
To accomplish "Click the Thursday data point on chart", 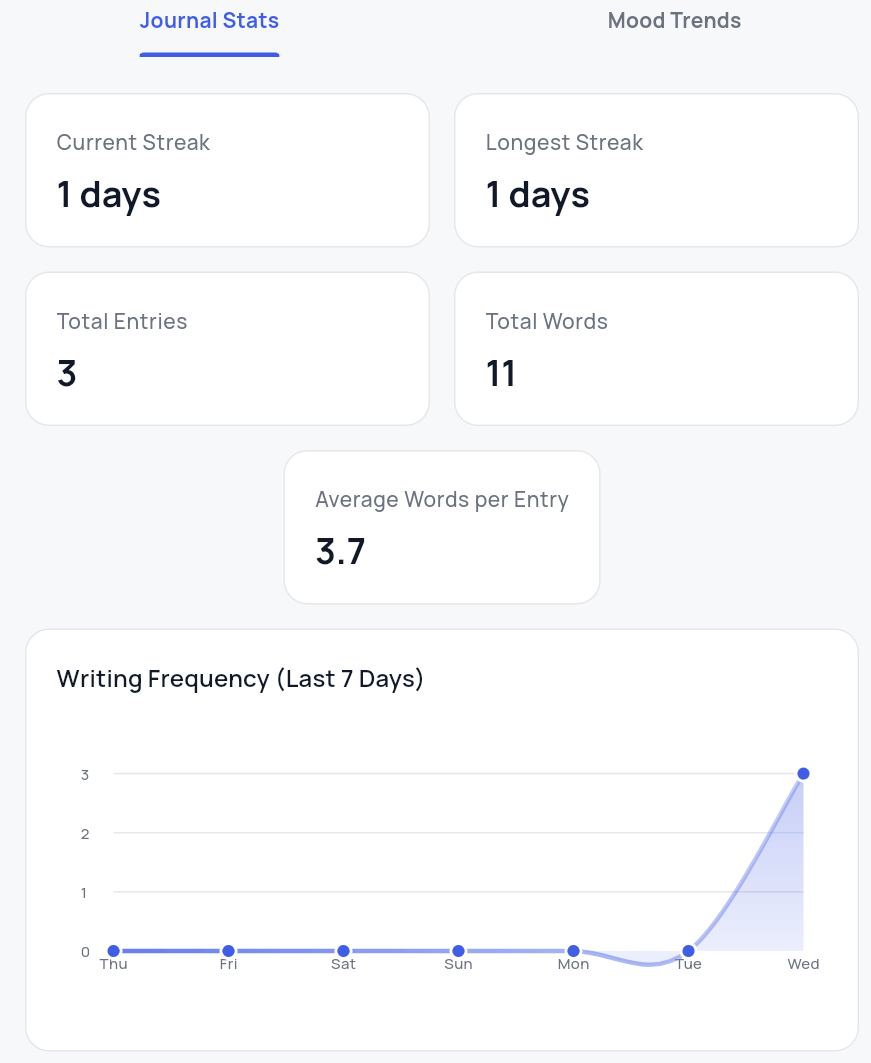I will (113, 951).
